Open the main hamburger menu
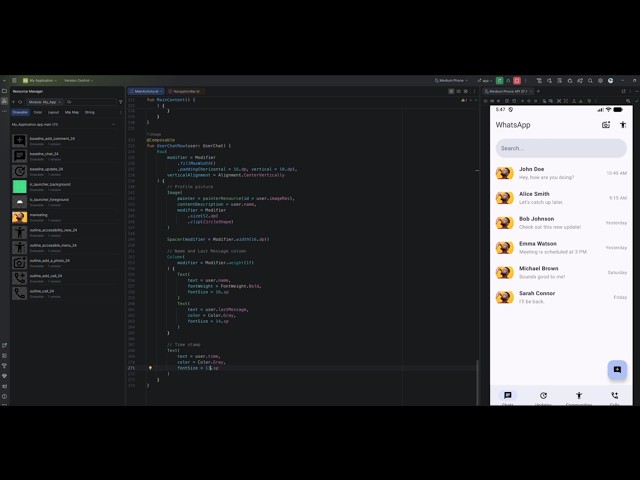 (x=14, y=80)
